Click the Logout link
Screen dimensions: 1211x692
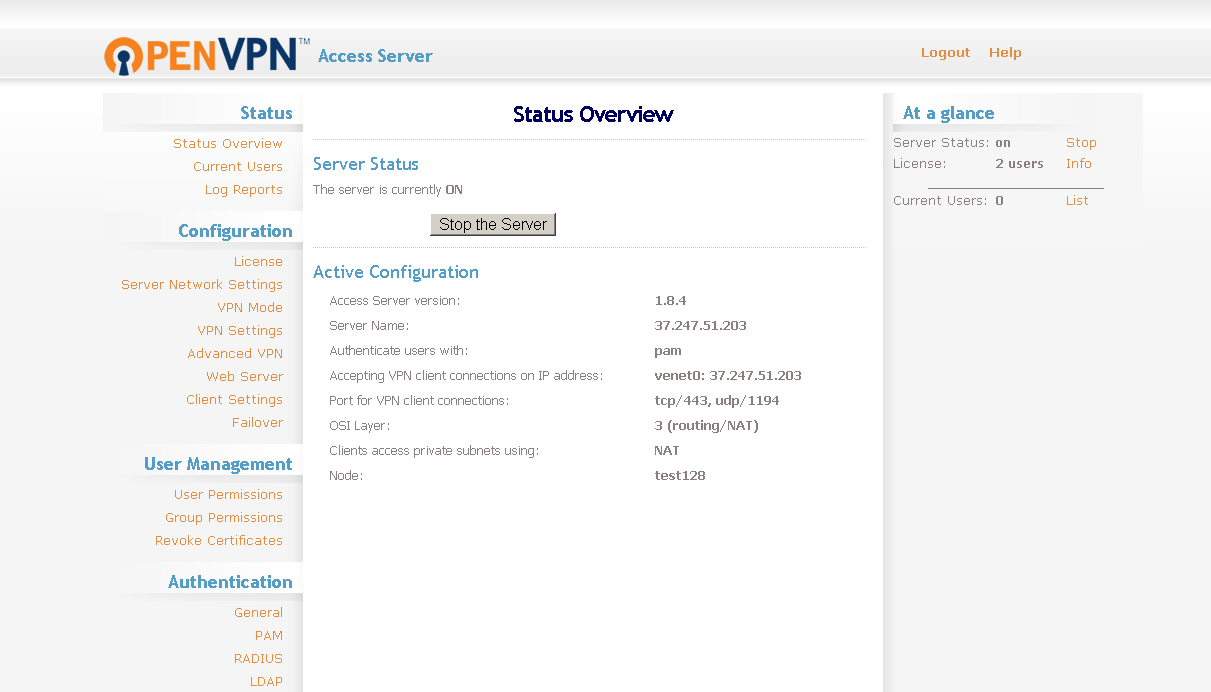945,53
